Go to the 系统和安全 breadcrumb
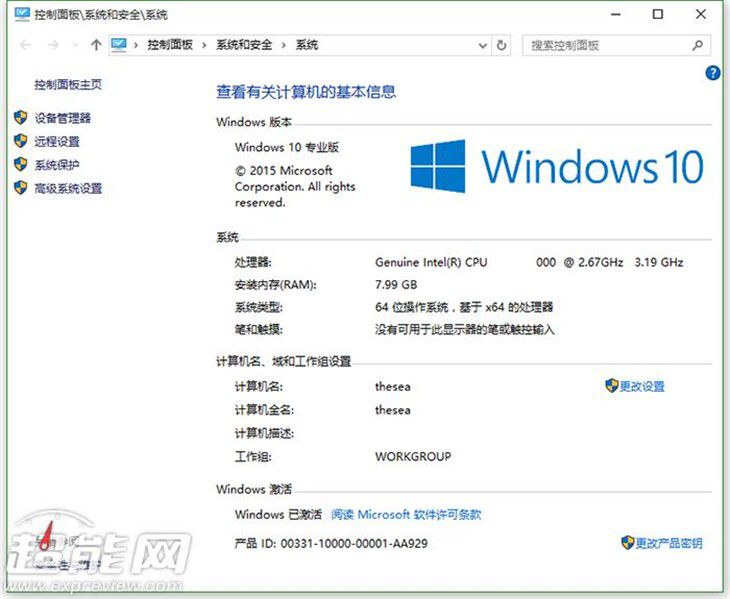The width and height of the screenshot is (730, 599). point(243,45)
